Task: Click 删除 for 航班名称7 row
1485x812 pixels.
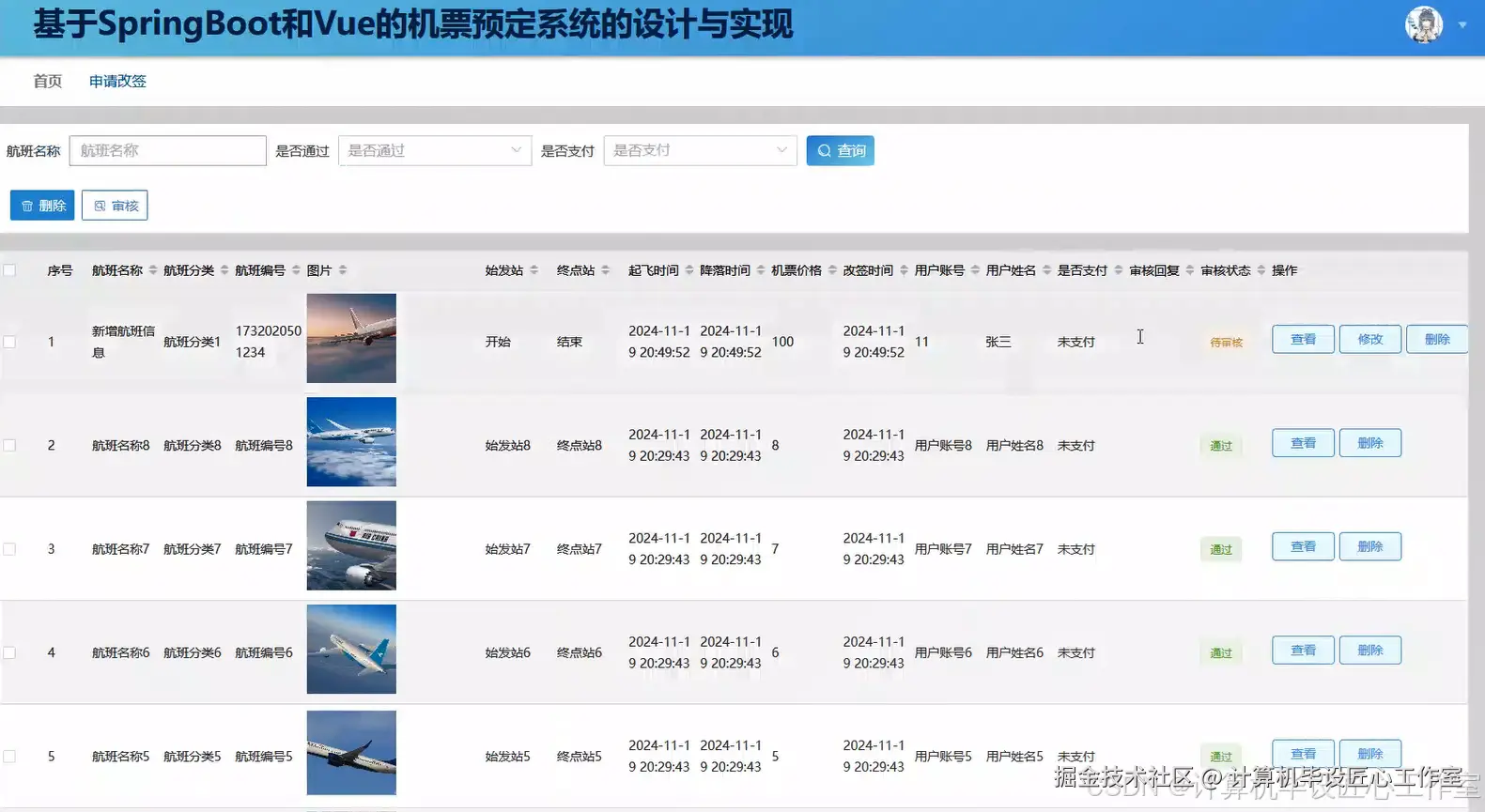Action: (x=1370, y=546)
